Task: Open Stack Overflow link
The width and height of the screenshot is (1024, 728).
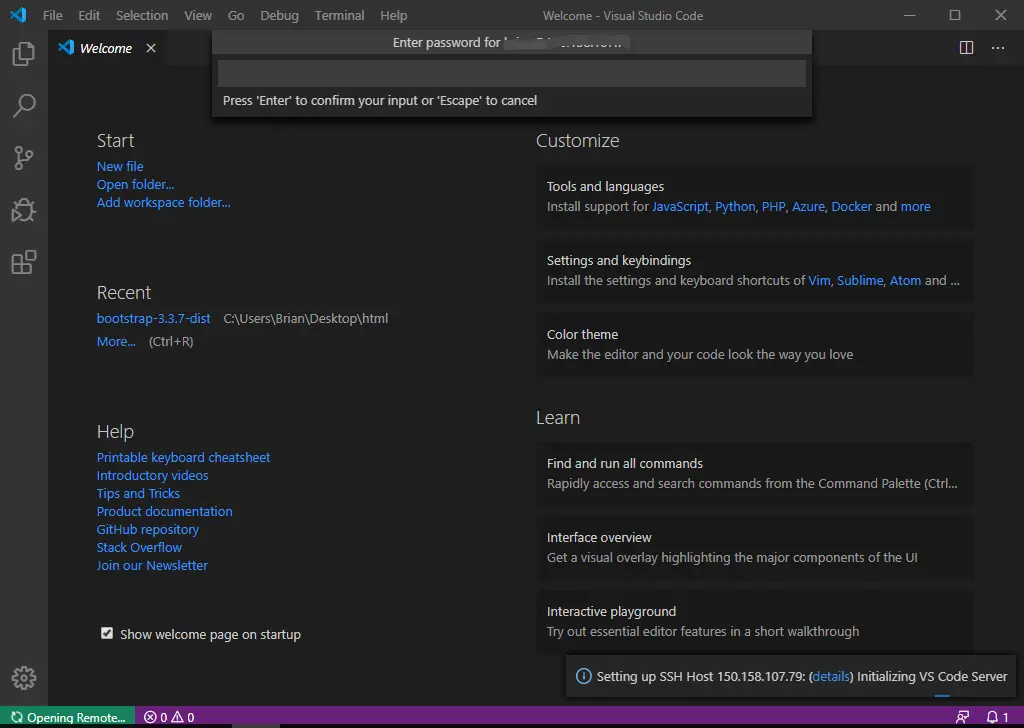Action: point(139,547)
